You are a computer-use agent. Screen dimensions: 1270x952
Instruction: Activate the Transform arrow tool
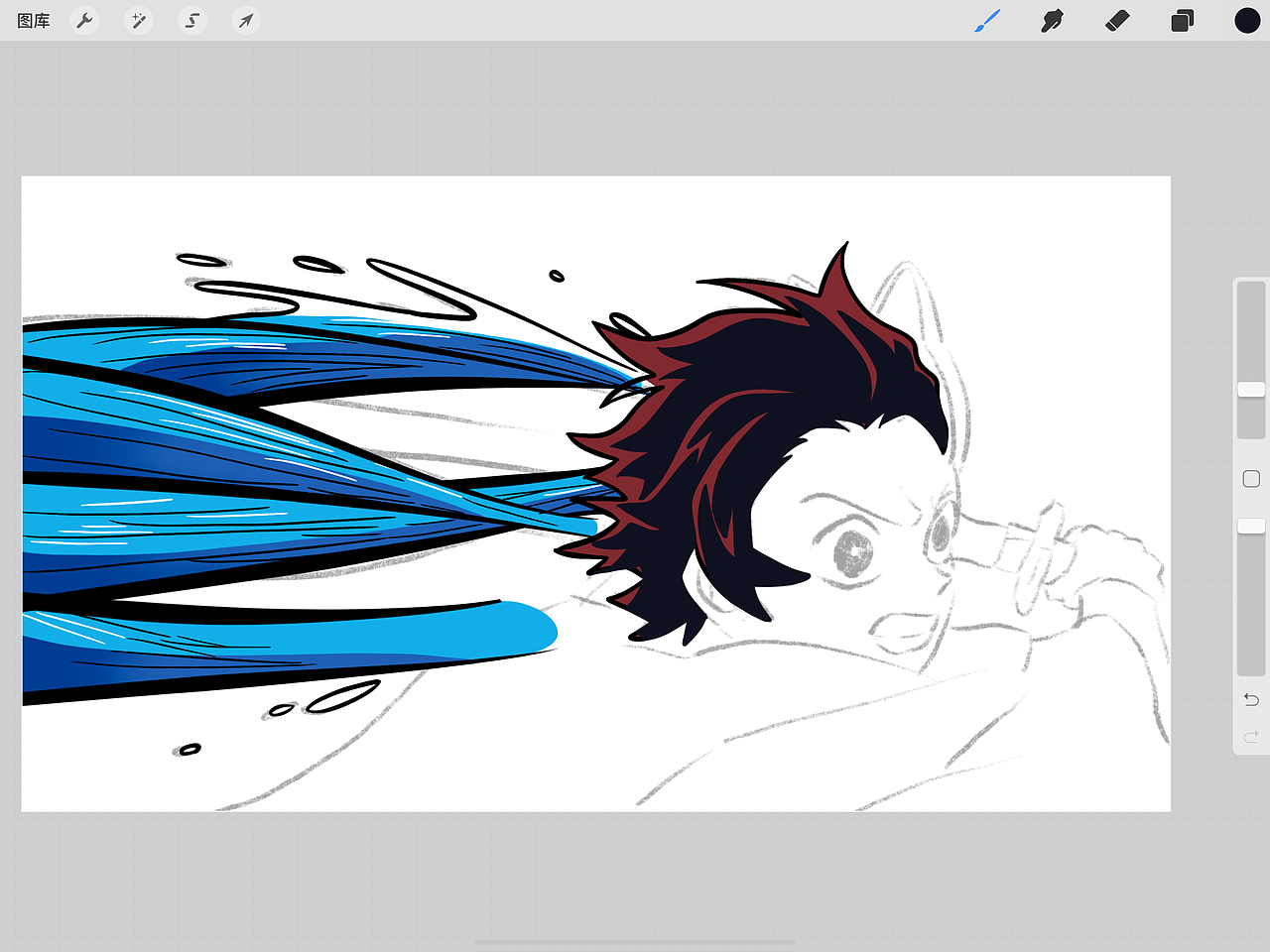[x=246, y=21]
